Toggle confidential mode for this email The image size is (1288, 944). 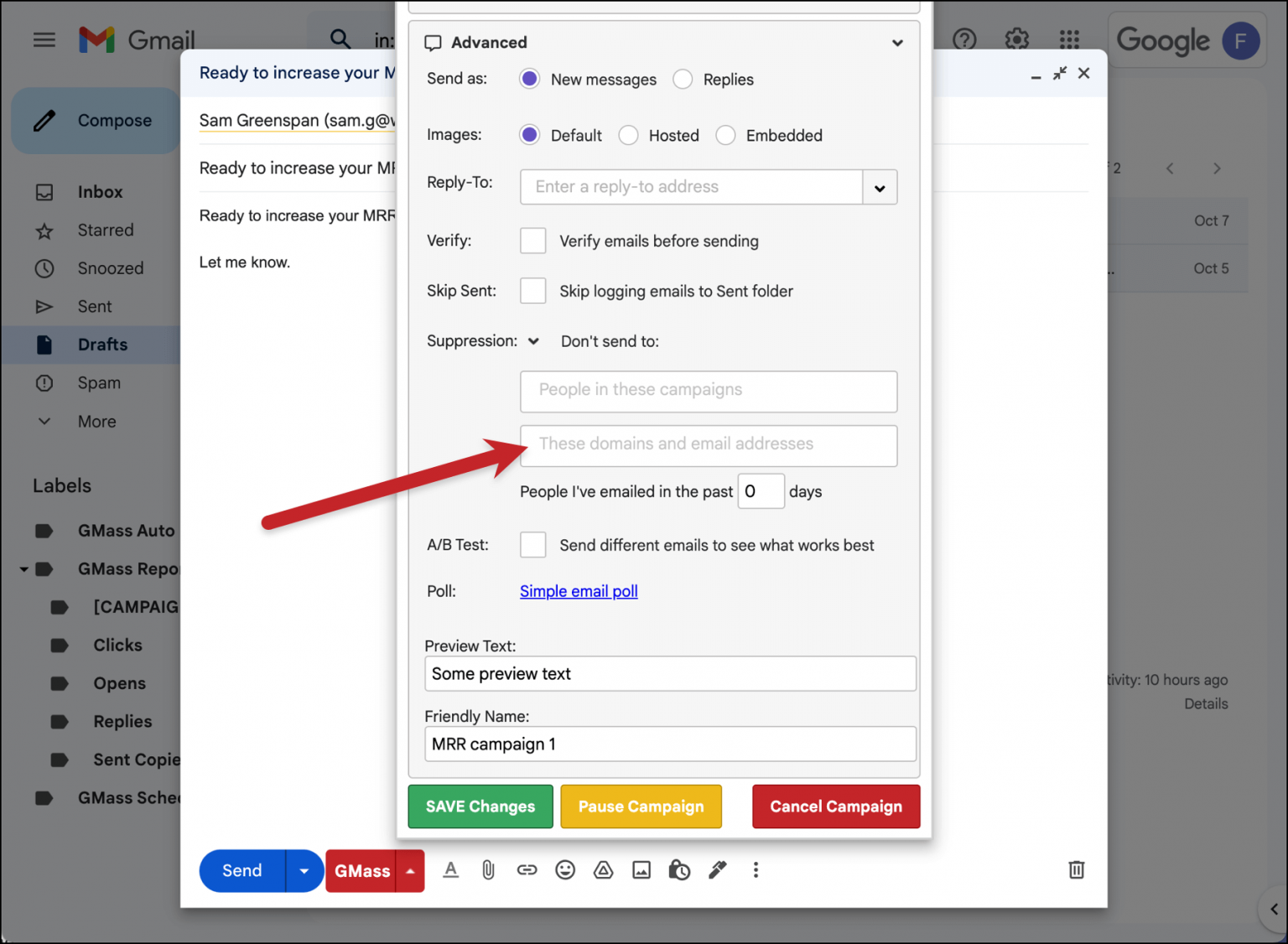click(x=679, y=870)
